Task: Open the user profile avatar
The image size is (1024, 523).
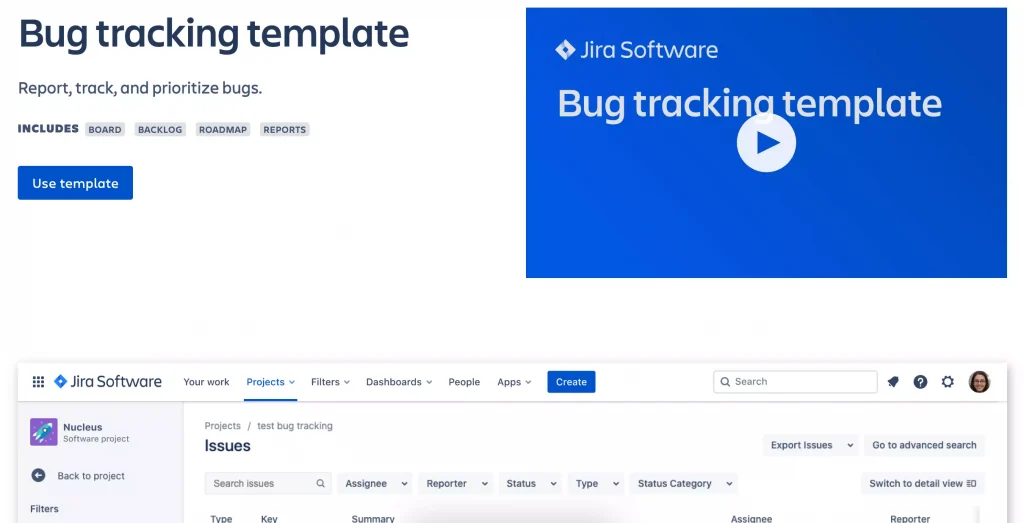Action: [x=979, y=382]
